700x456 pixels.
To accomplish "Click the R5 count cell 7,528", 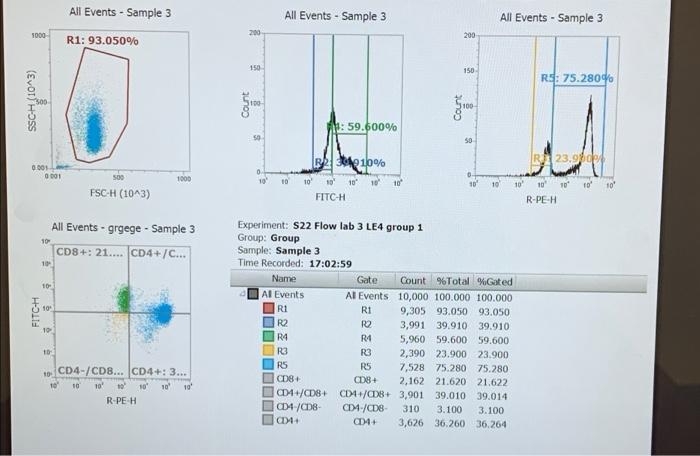I will pyautogui.click(x=413, y=368).
